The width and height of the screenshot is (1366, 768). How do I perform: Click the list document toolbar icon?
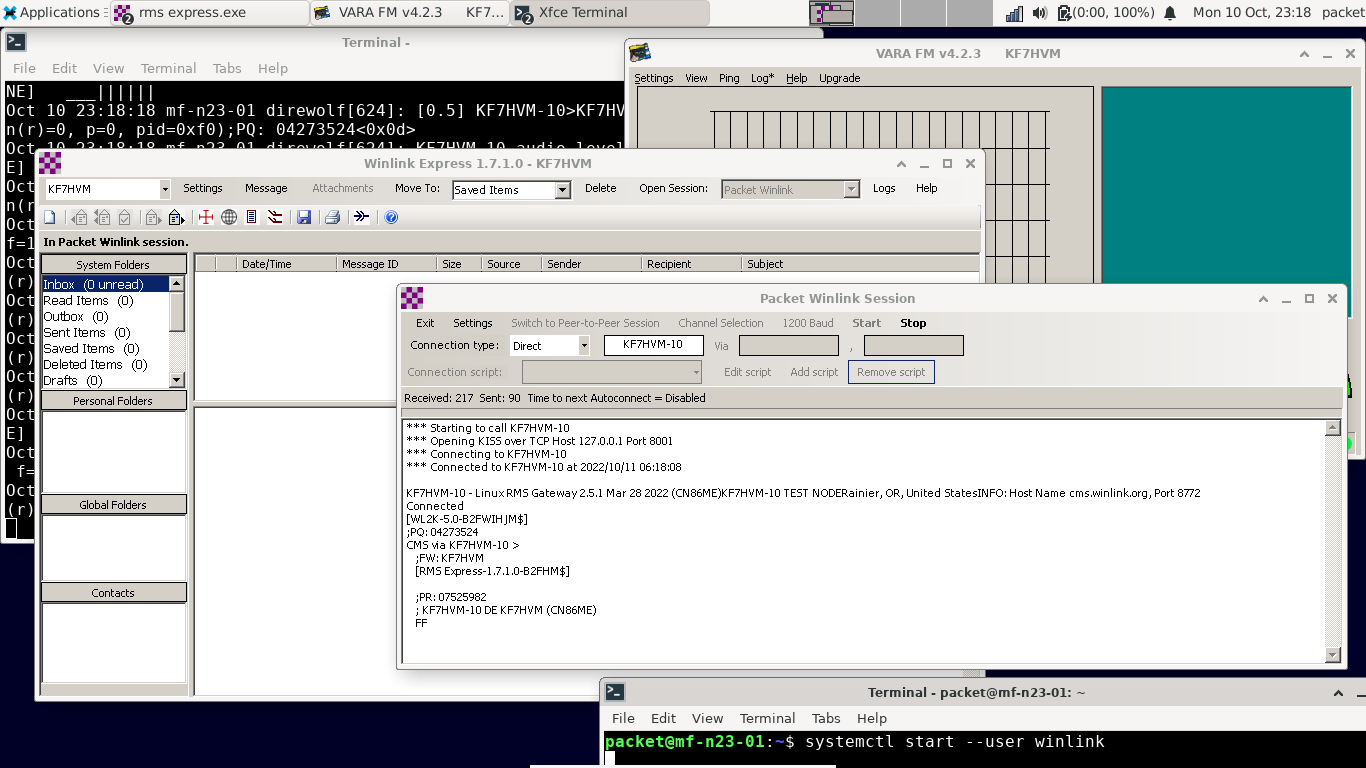click(x=251, y=217)
